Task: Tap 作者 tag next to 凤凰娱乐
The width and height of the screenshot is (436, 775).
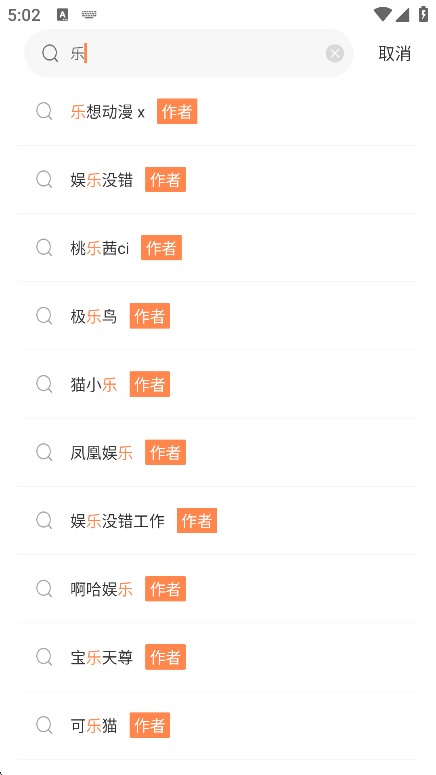Action: [166, 452]
